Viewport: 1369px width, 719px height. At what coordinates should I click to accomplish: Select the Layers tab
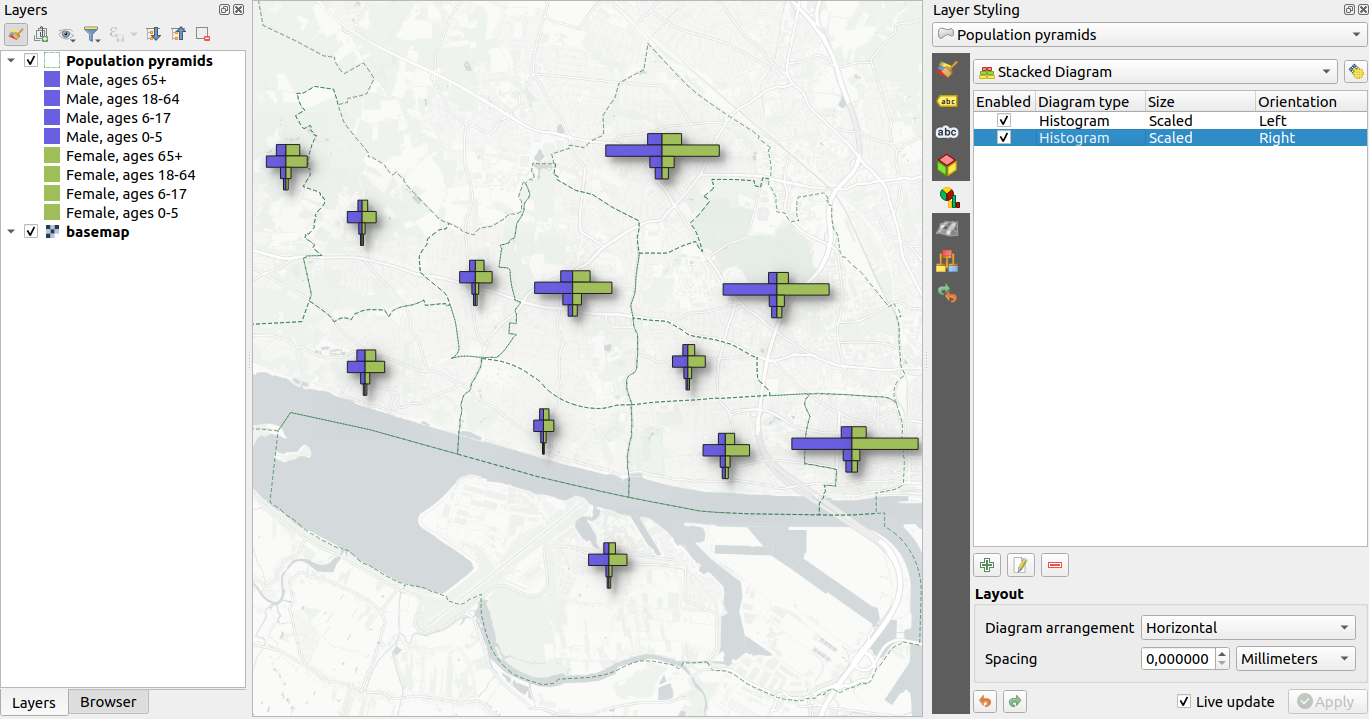[34, 702]
